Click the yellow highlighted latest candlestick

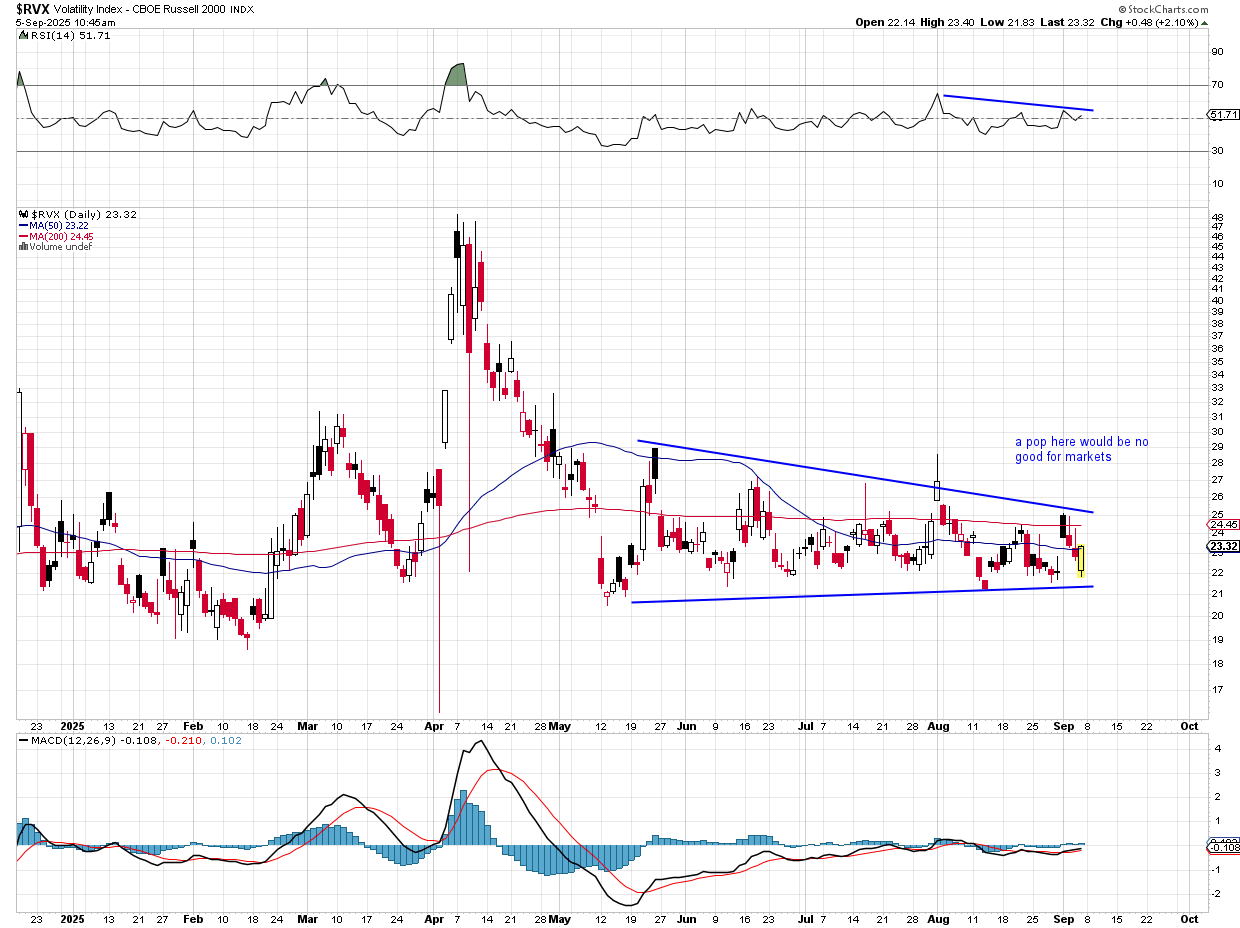pyautogui.click(x=1081, y=560)
